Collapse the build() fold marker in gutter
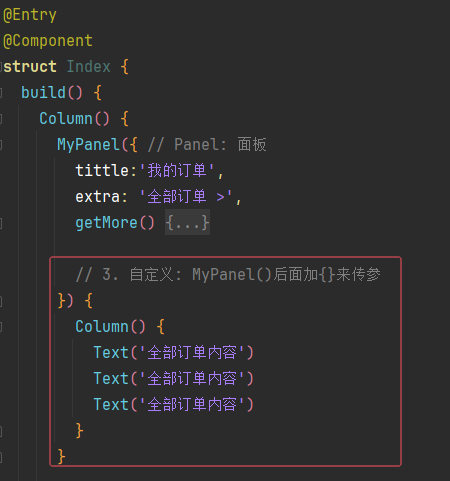Image resolution: width=450 pixels, height=481 pixels. point(1,93)
